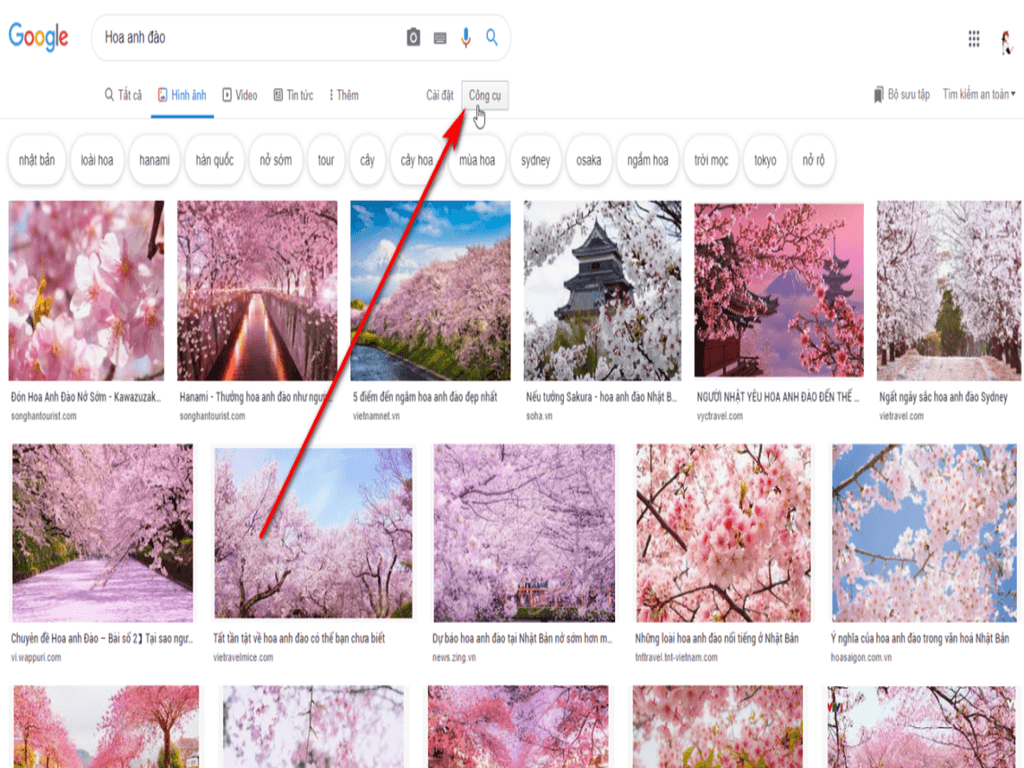This screenshot has height=768, width=1024.
Task: Filter by the 'nhật bản' chip
Action: pos(37,160)
